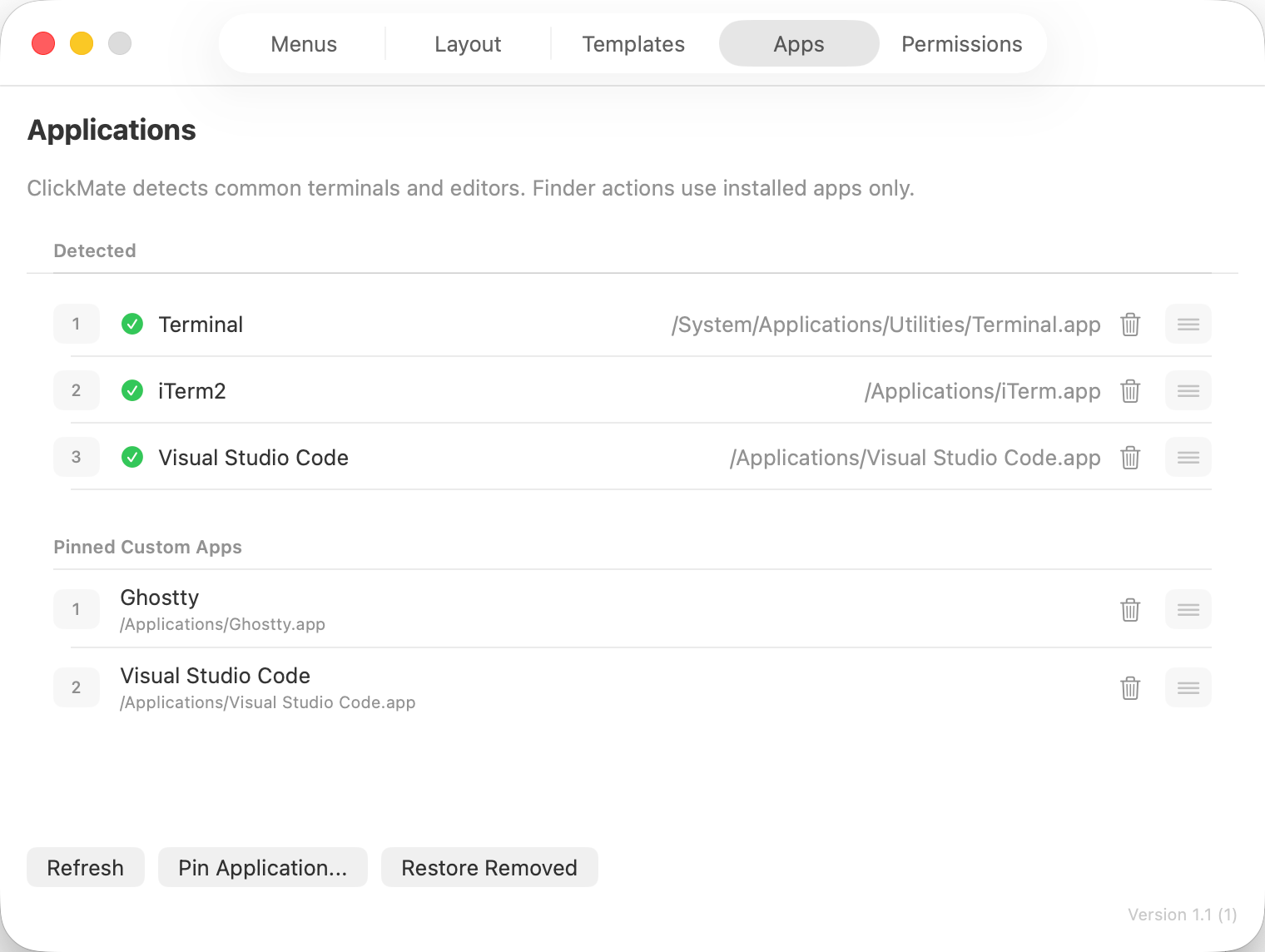This screenshot has height=952, width=1265.
Task: Go to the Templates tab
Action: pyautogui.click(x=633, y=44)
